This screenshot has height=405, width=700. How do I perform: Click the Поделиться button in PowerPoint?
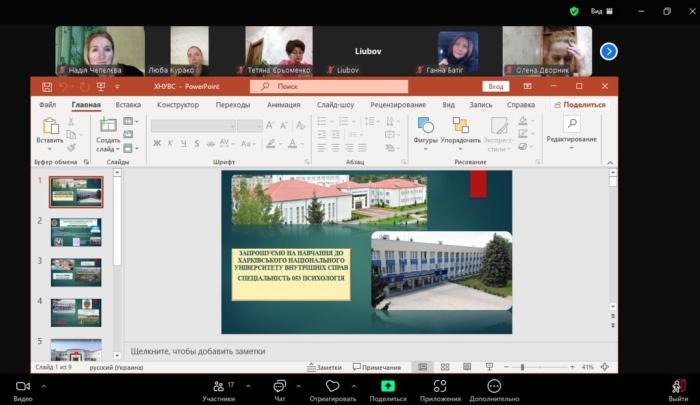click(x=580, y=104)
